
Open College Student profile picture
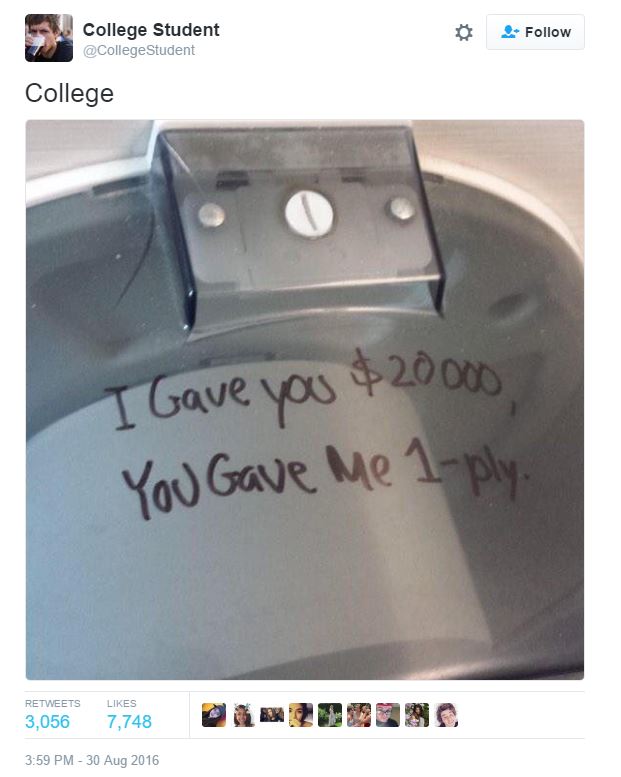click(49, 38)
